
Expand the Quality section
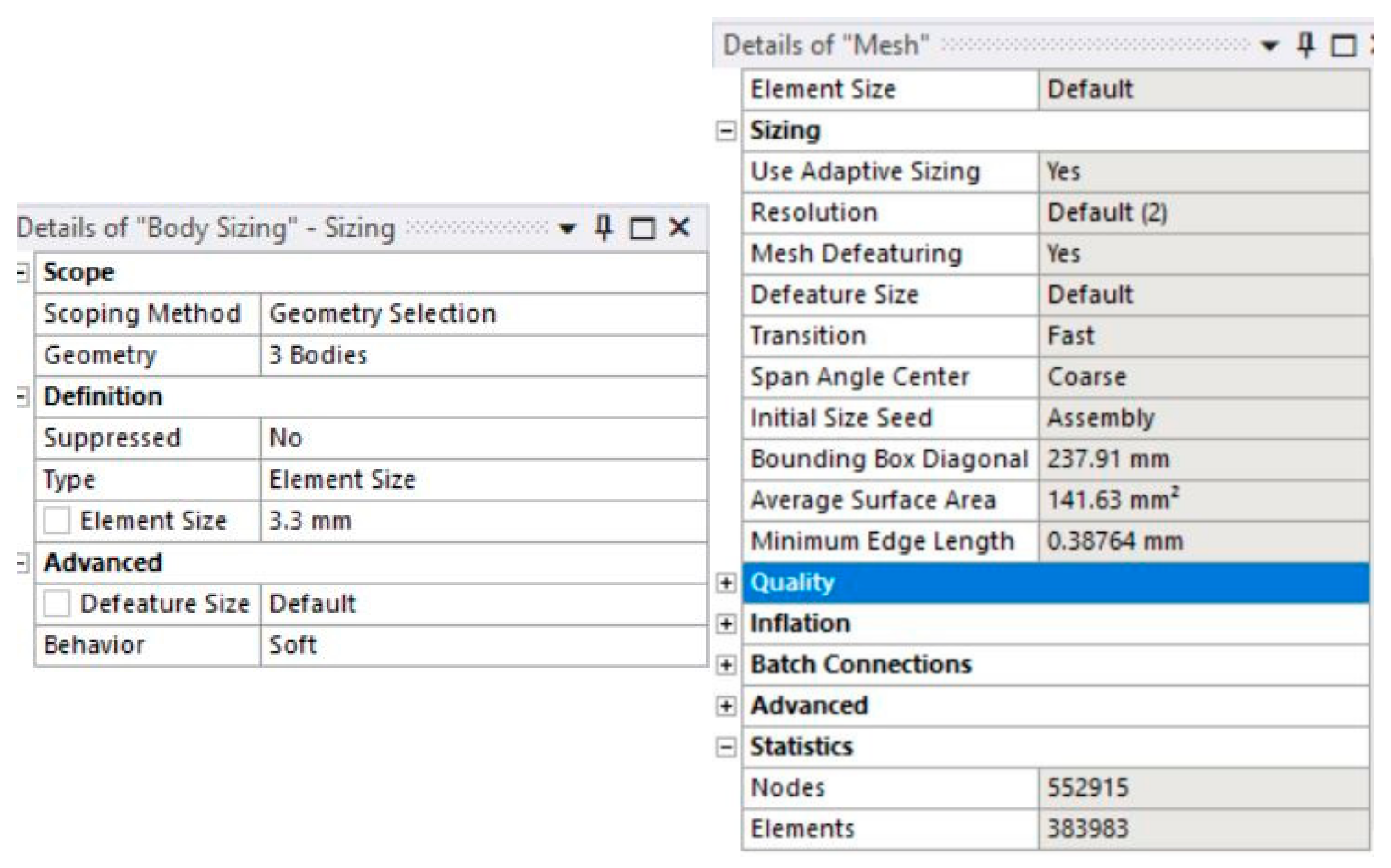726,583
